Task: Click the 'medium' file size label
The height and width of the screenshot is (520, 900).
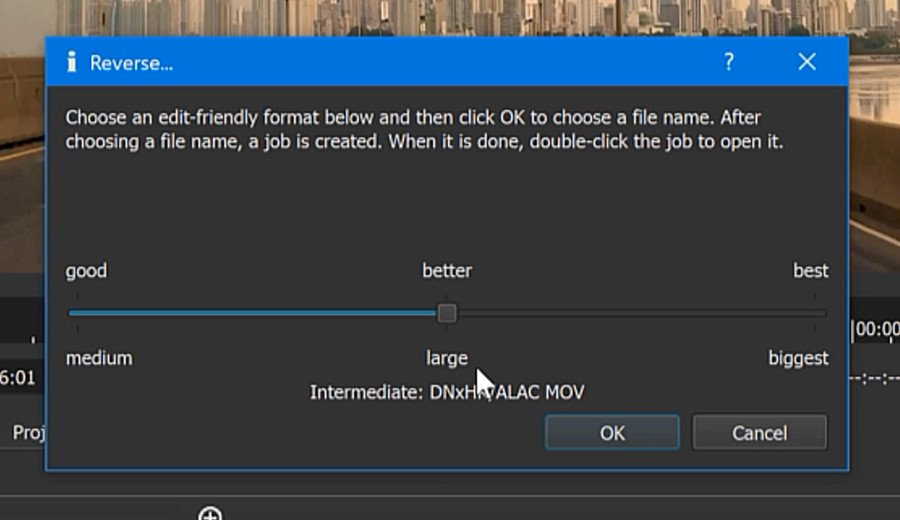Action: [99, 358]
